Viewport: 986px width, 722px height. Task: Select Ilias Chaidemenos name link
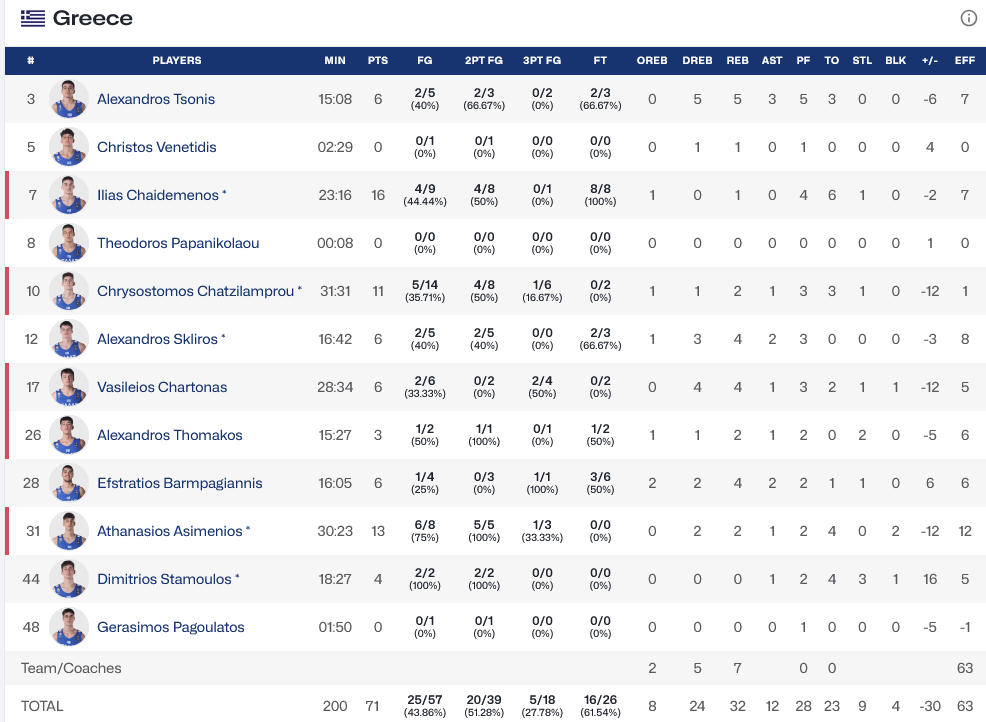[x=157, y=195]
